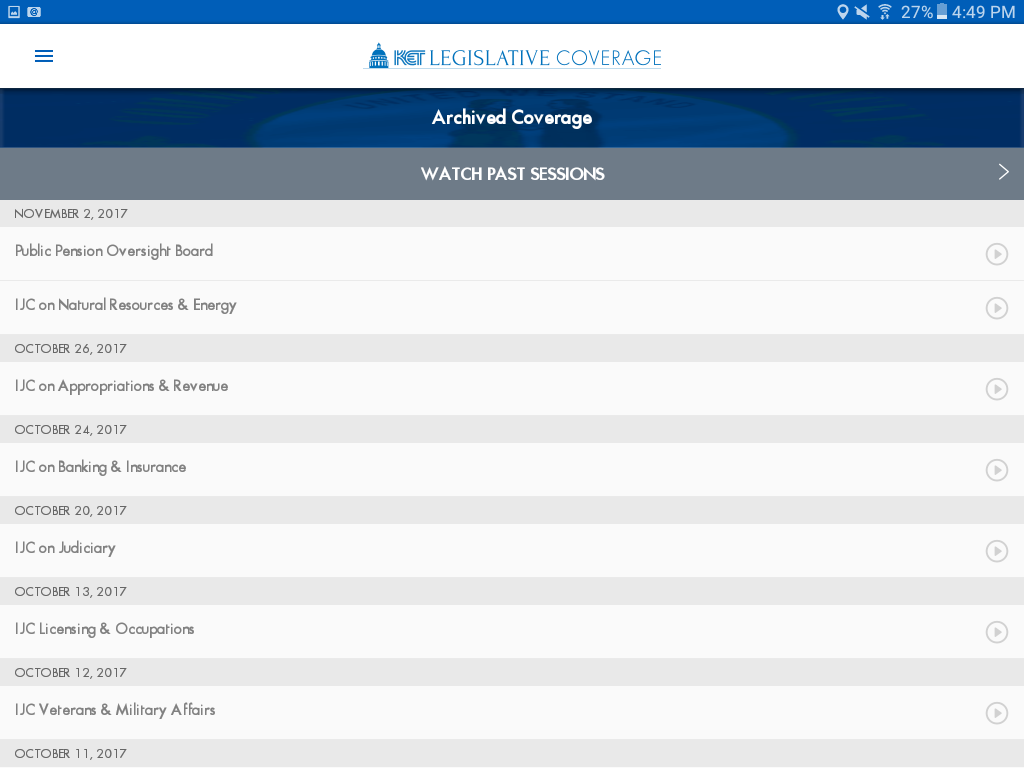
Task: Select IJC on Natural Resources & Energy title
Action: 125,306
